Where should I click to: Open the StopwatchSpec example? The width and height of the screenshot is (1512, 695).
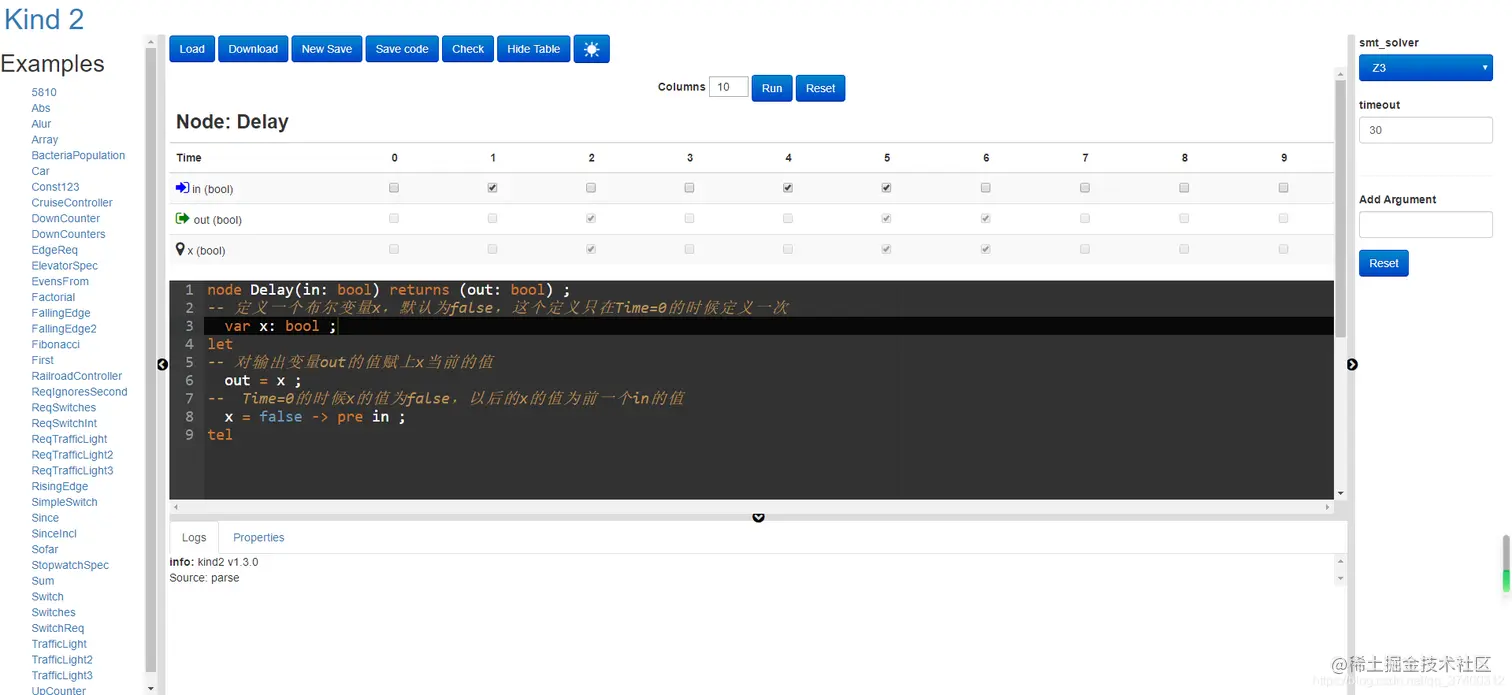[x=70, y=565]
